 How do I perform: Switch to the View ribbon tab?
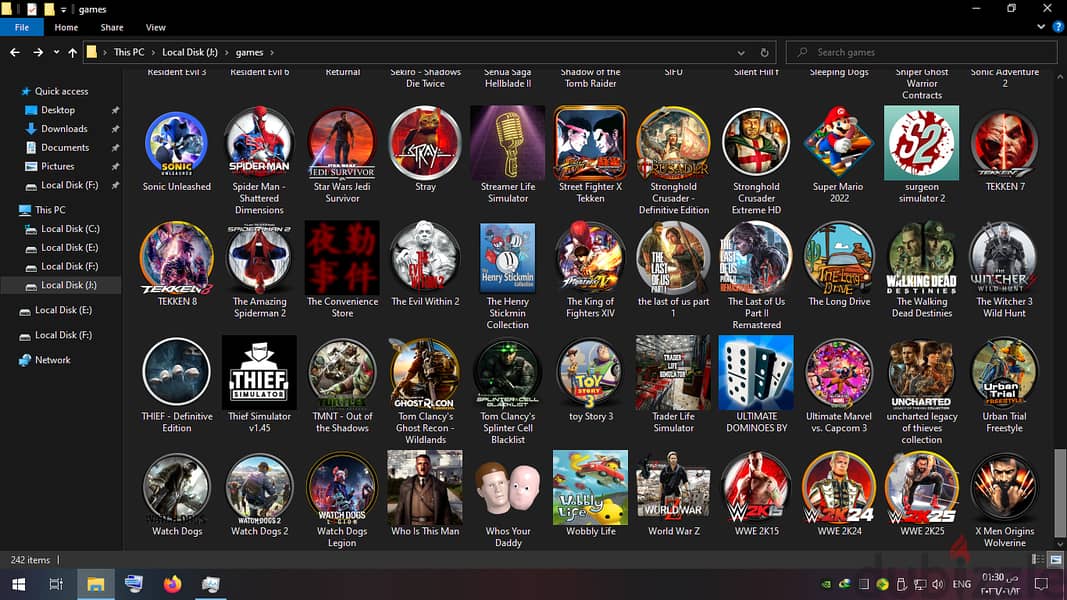point(155,27)
